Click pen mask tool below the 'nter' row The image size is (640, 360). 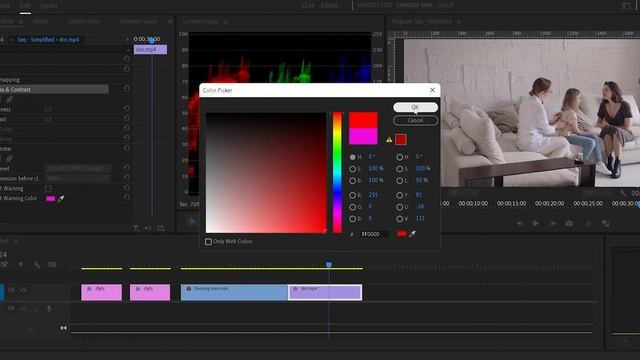tap(9, 158)
